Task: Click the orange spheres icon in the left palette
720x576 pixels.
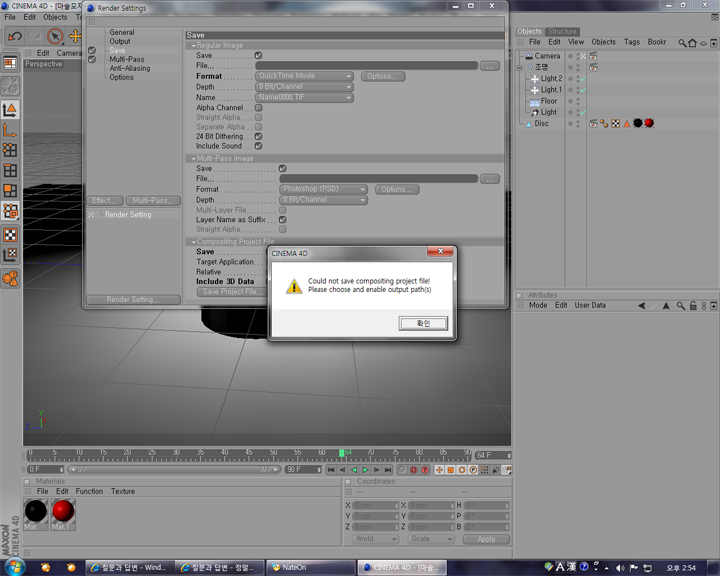Action: (10, 278)
